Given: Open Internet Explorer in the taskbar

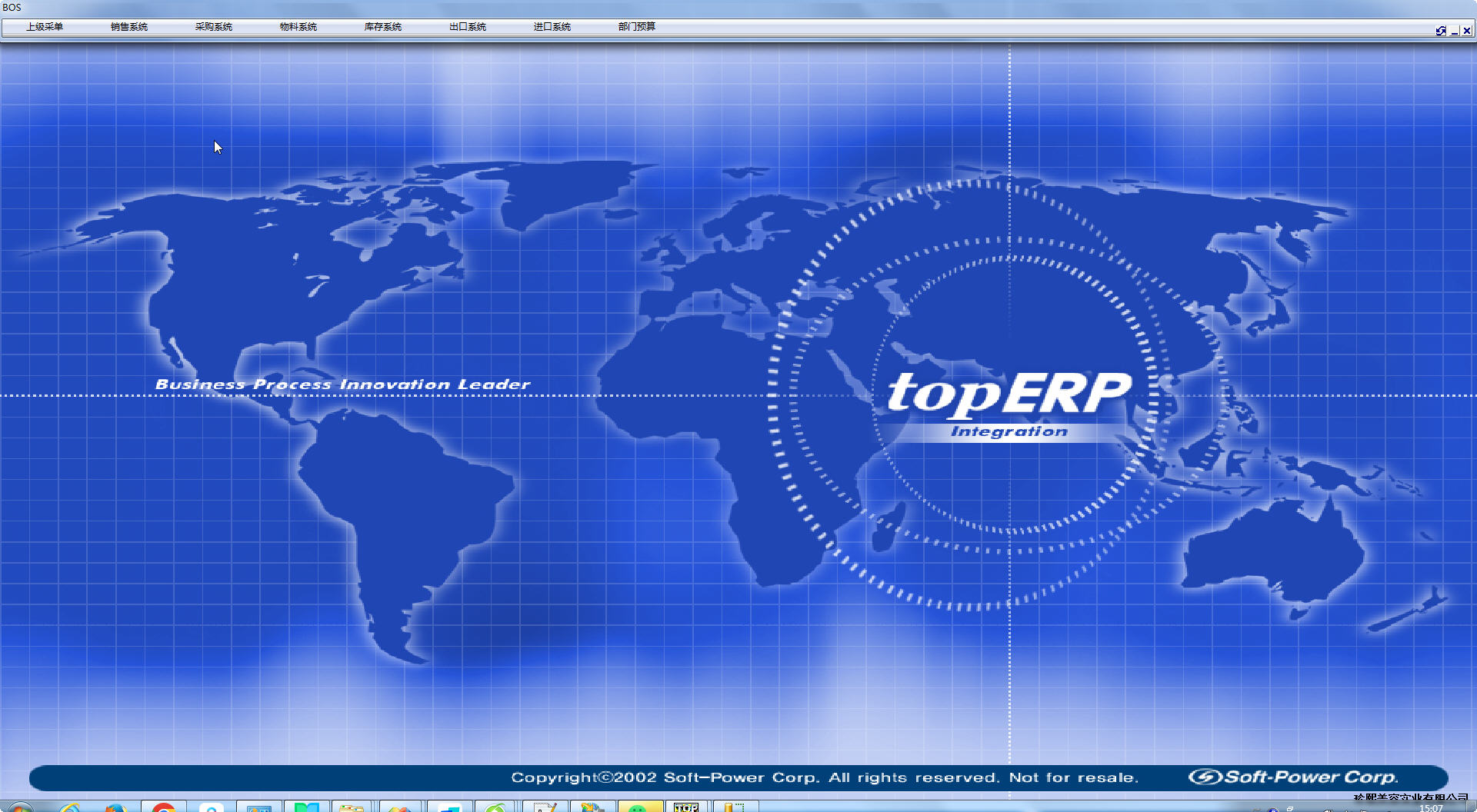Looking at the screenshot, I should [69, 807].
